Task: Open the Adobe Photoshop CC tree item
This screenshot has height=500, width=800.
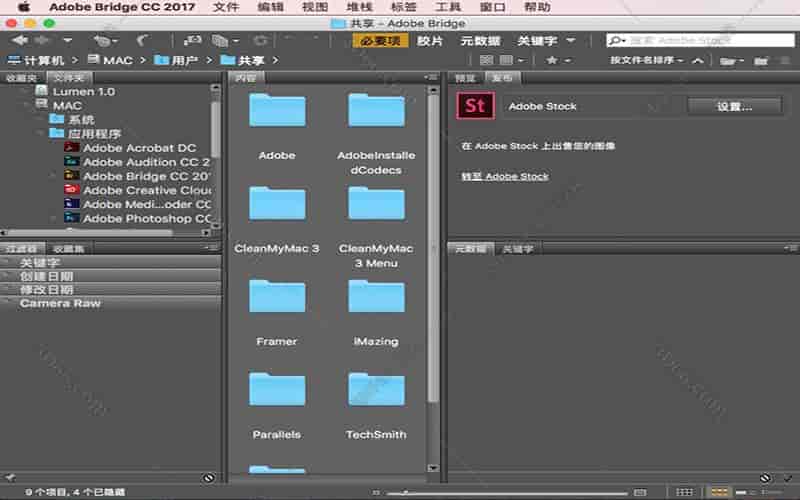Action: 147,218
